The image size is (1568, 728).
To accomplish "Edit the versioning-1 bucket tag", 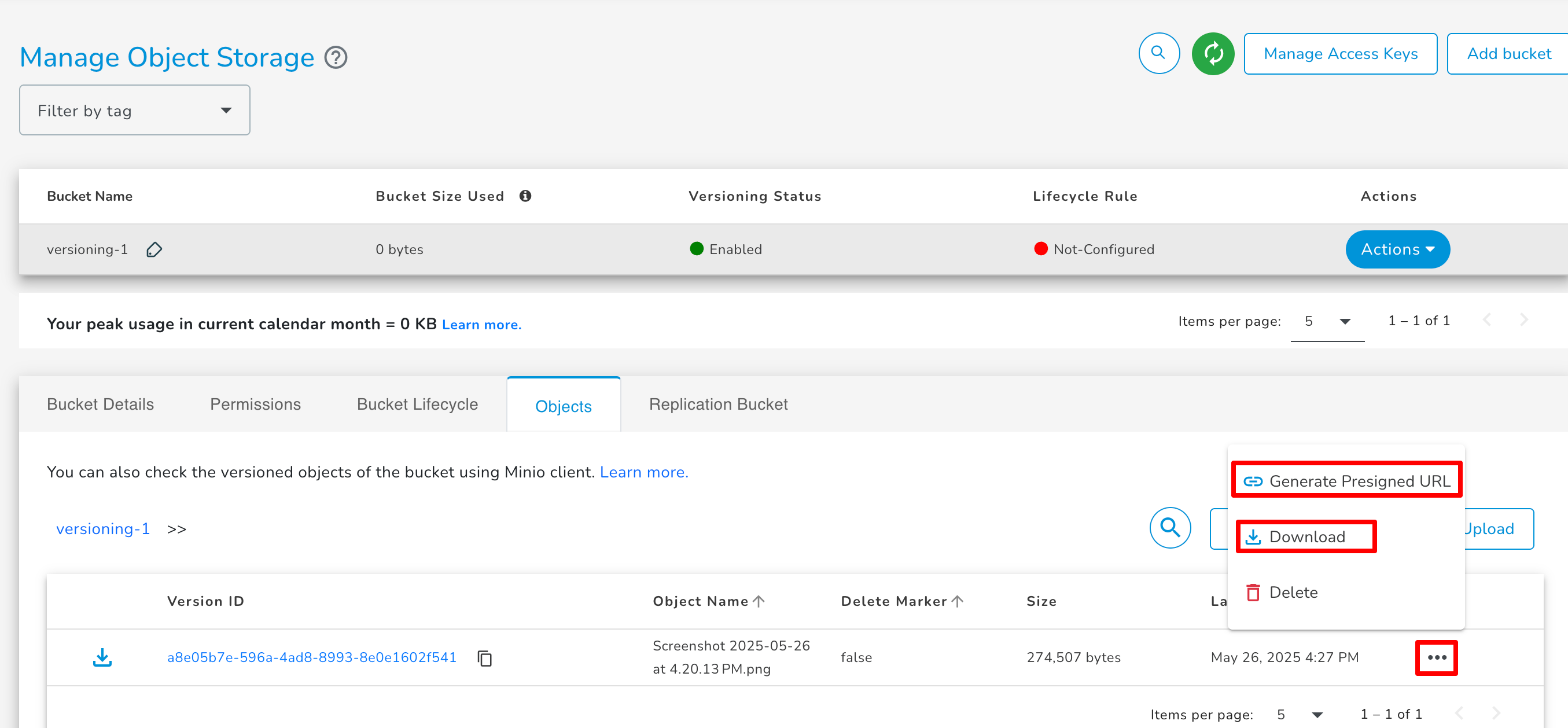I will click(x=154, y=249).
